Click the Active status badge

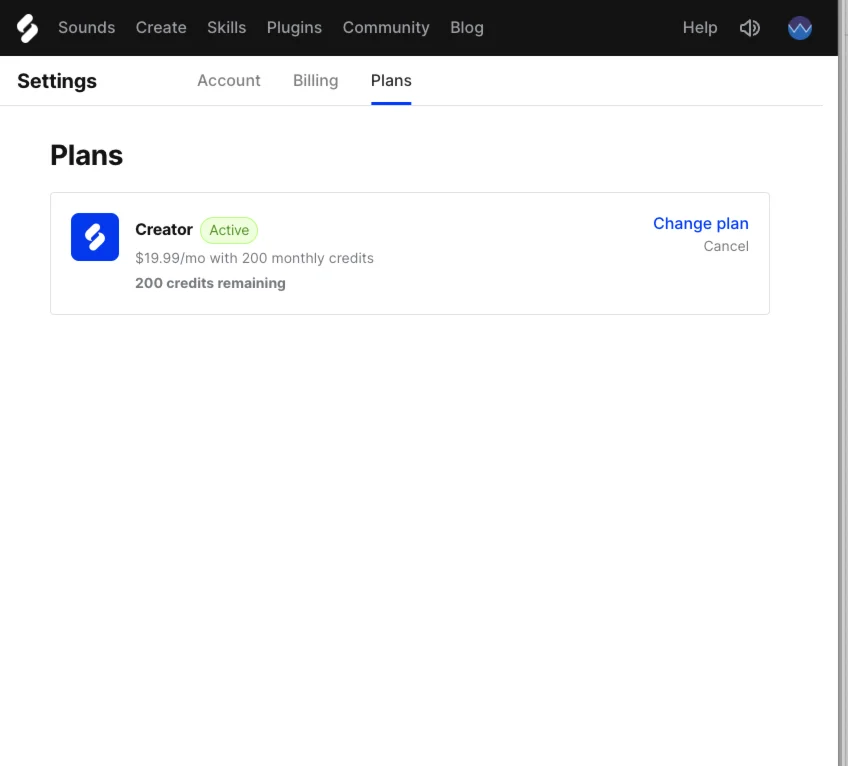click(x=229, y=230)
